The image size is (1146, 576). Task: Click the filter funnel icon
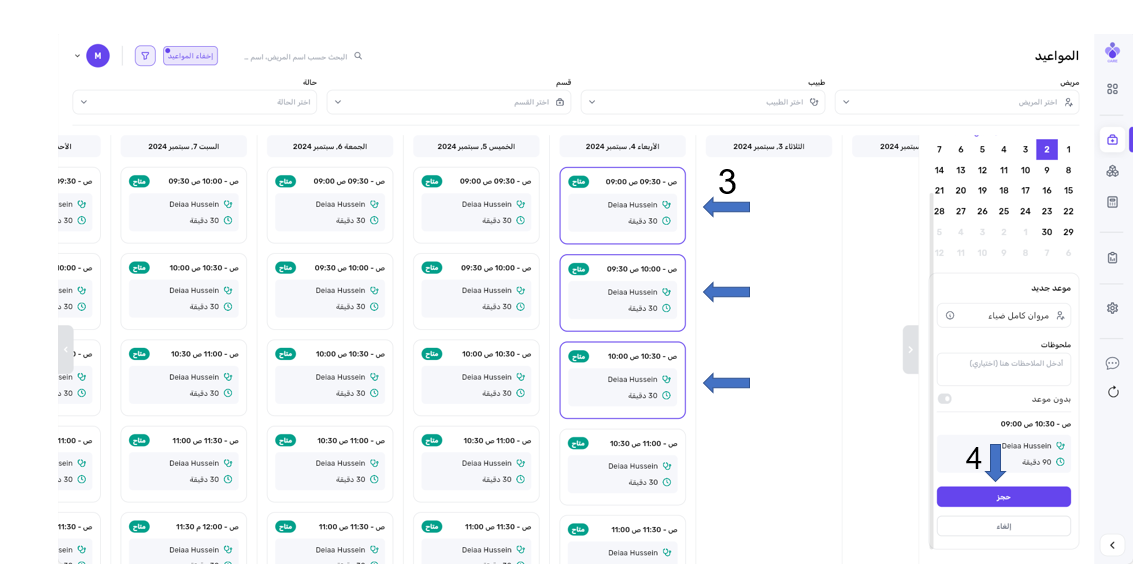tap(145, 56)
